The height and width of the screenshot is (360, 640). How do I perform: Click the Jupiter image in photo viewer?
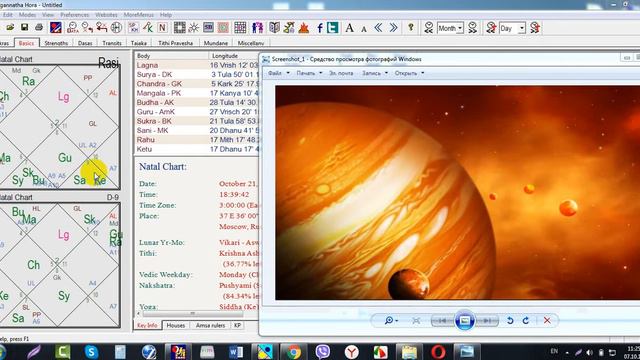click(458, 193)
